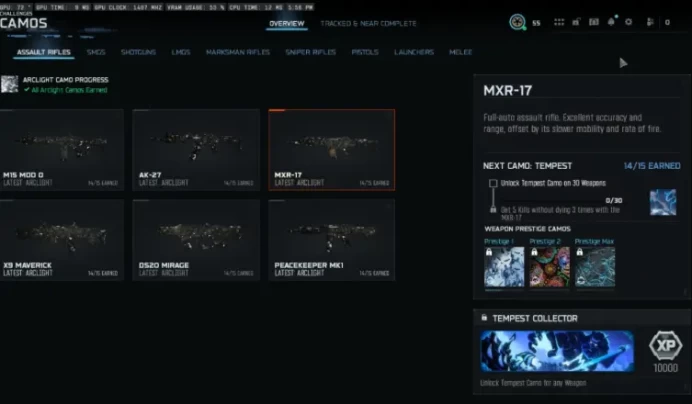Screen dimensions: 692x404
Task: Click the 14/15 earned text on AK-27 card
Action: [238, 183]
